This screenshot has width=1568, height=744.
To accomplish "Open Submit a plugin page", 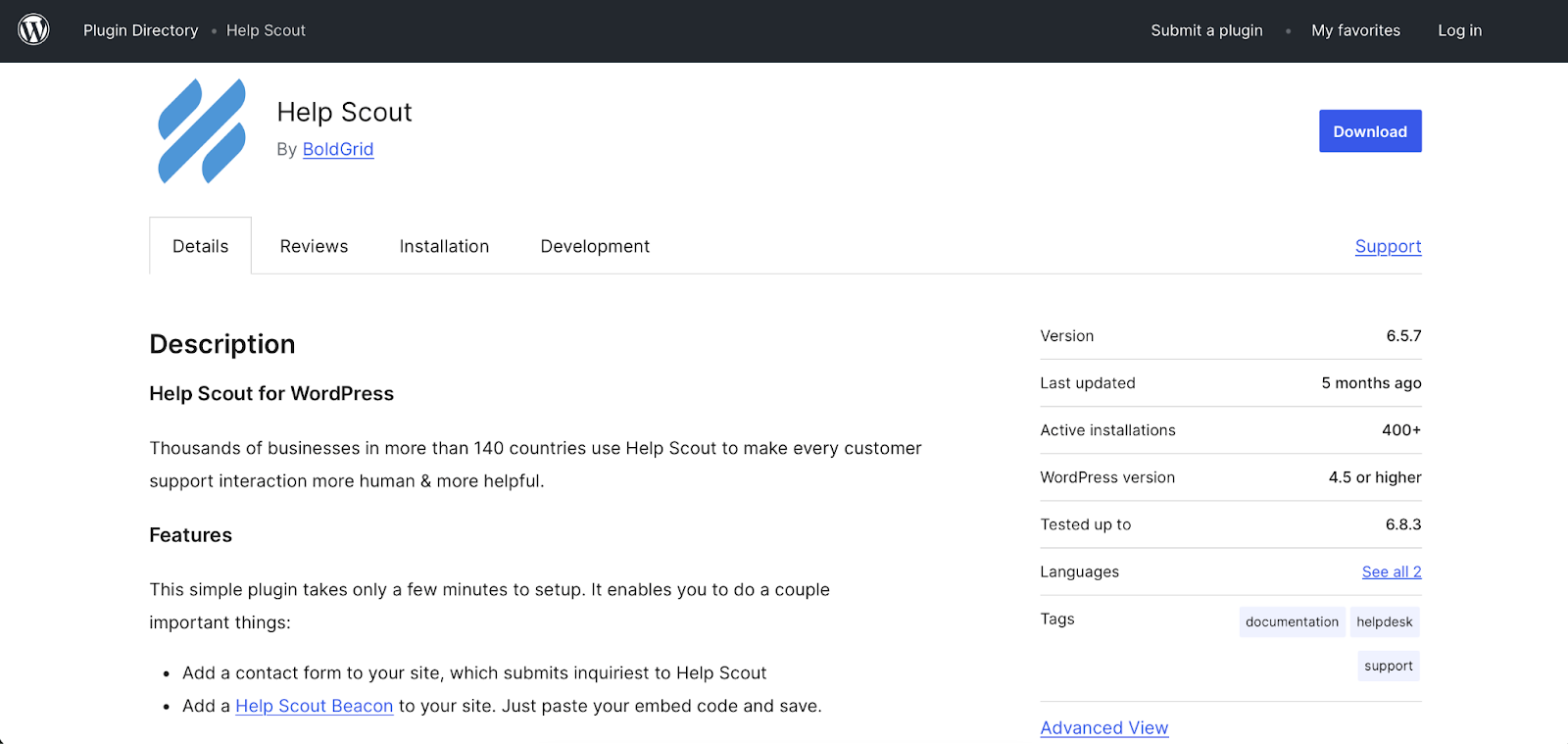I will [1206, 30].
